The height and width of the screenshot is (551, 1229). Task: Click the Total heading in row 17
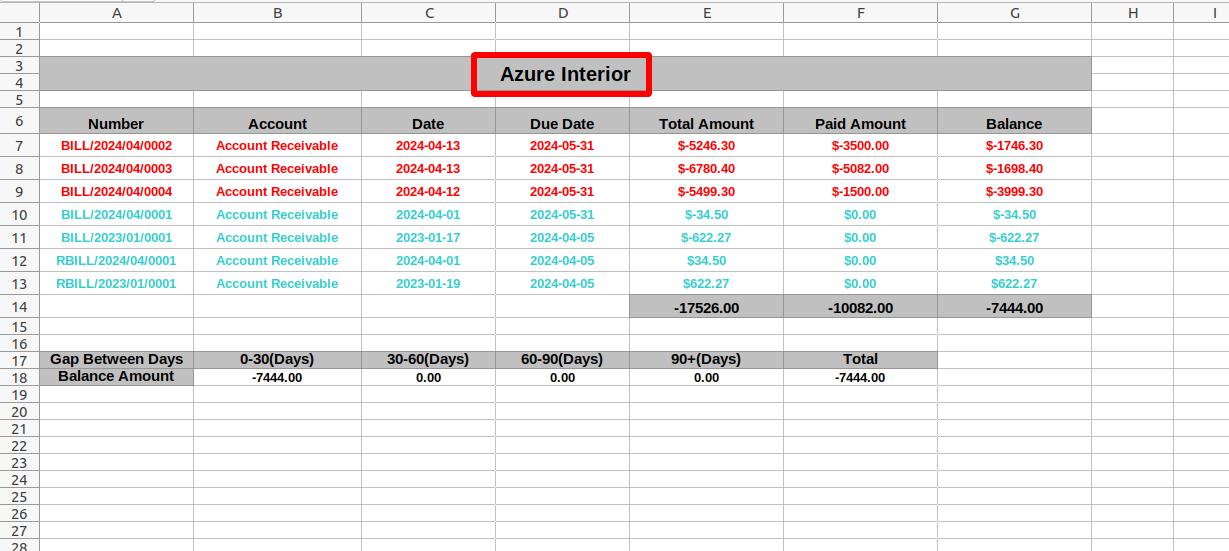click(860, 359)
